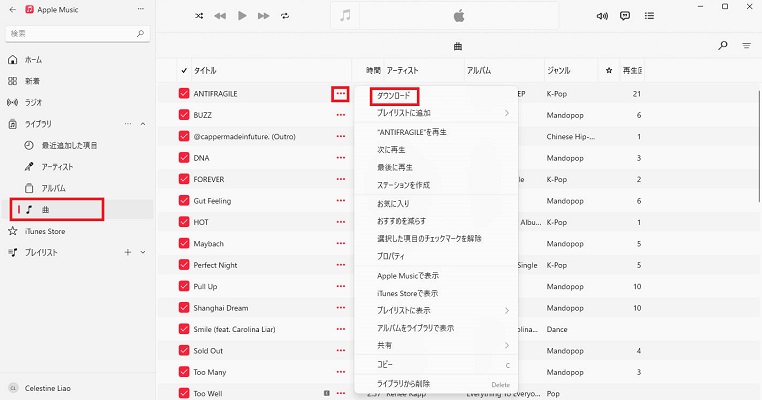Select "ANTIFRAGILE"を再生 menu item
Image resolution: width=762 pixels, height=400 pixels.
tap(436, 132)
